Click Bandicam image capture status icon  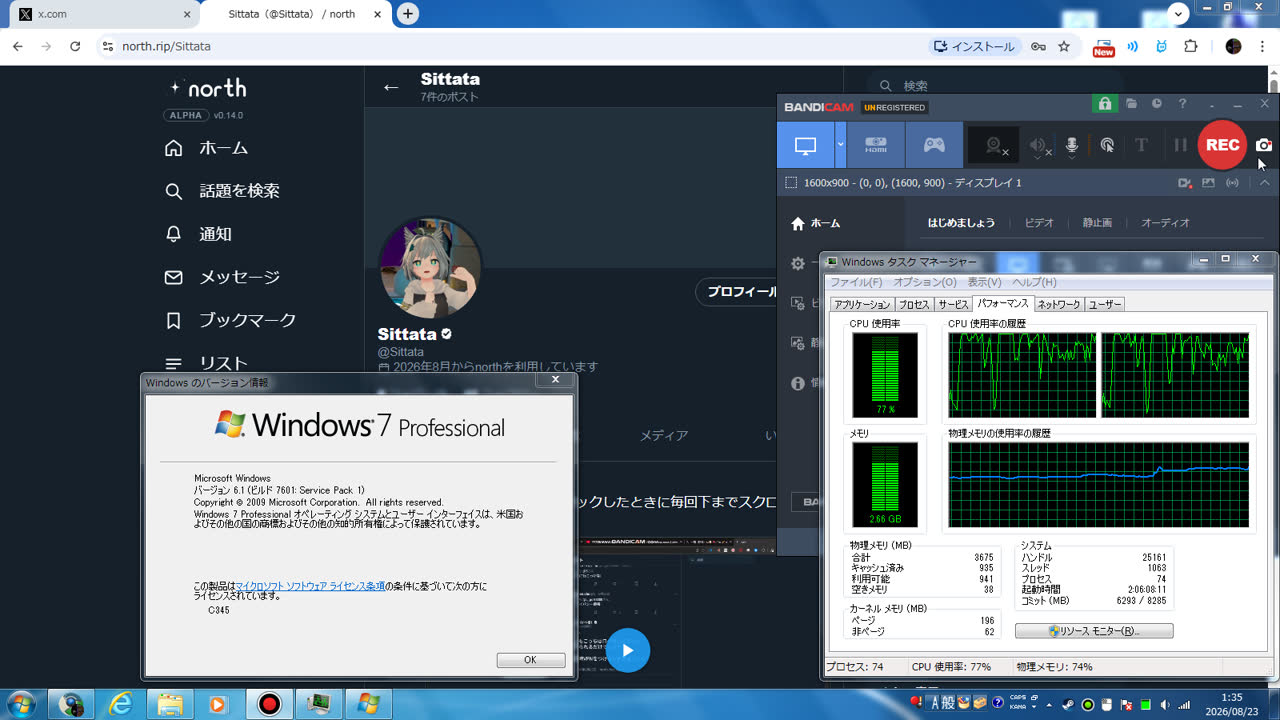(1209, 183)
